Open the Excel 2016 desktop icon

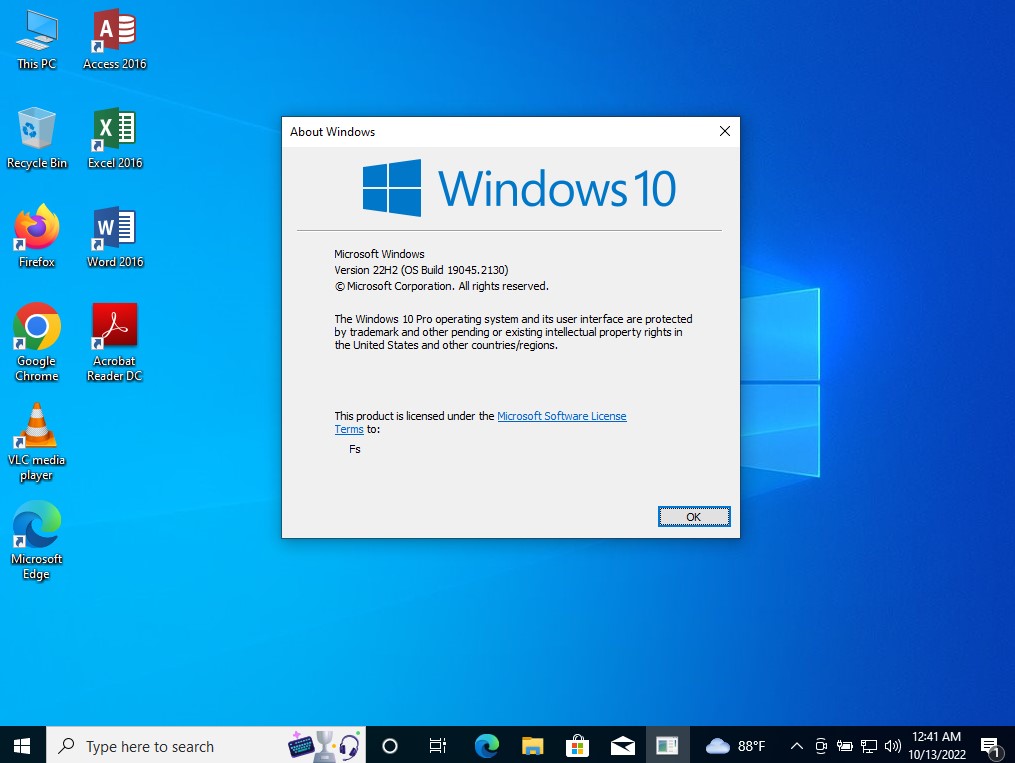coord(114,131)
